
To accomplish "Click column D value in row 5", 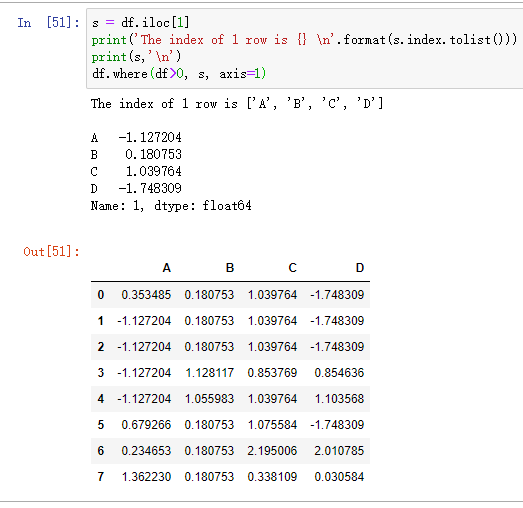I will [x=337, y=425].
